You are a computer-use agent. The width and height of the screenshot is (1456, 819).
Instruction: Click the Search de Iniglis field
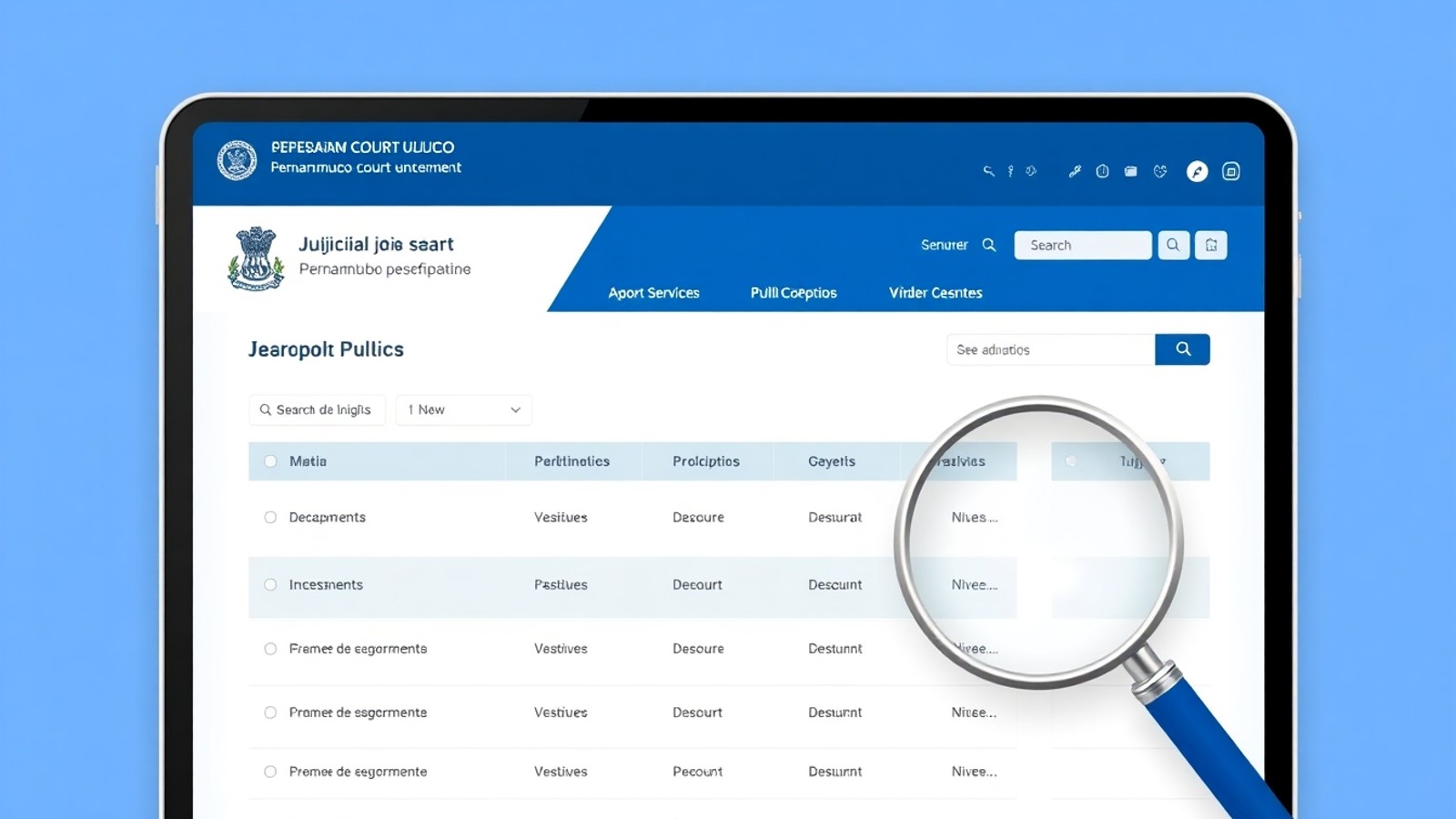click(317, 409)
